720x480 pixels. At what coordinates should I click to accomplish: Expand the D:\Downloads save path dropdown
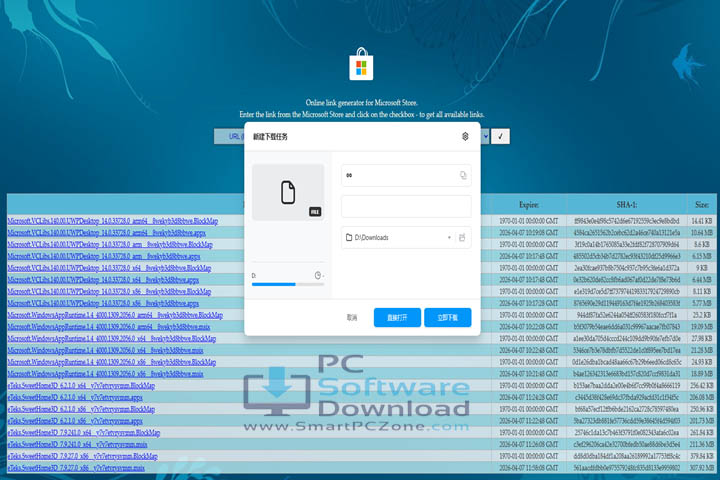(449, 237)
